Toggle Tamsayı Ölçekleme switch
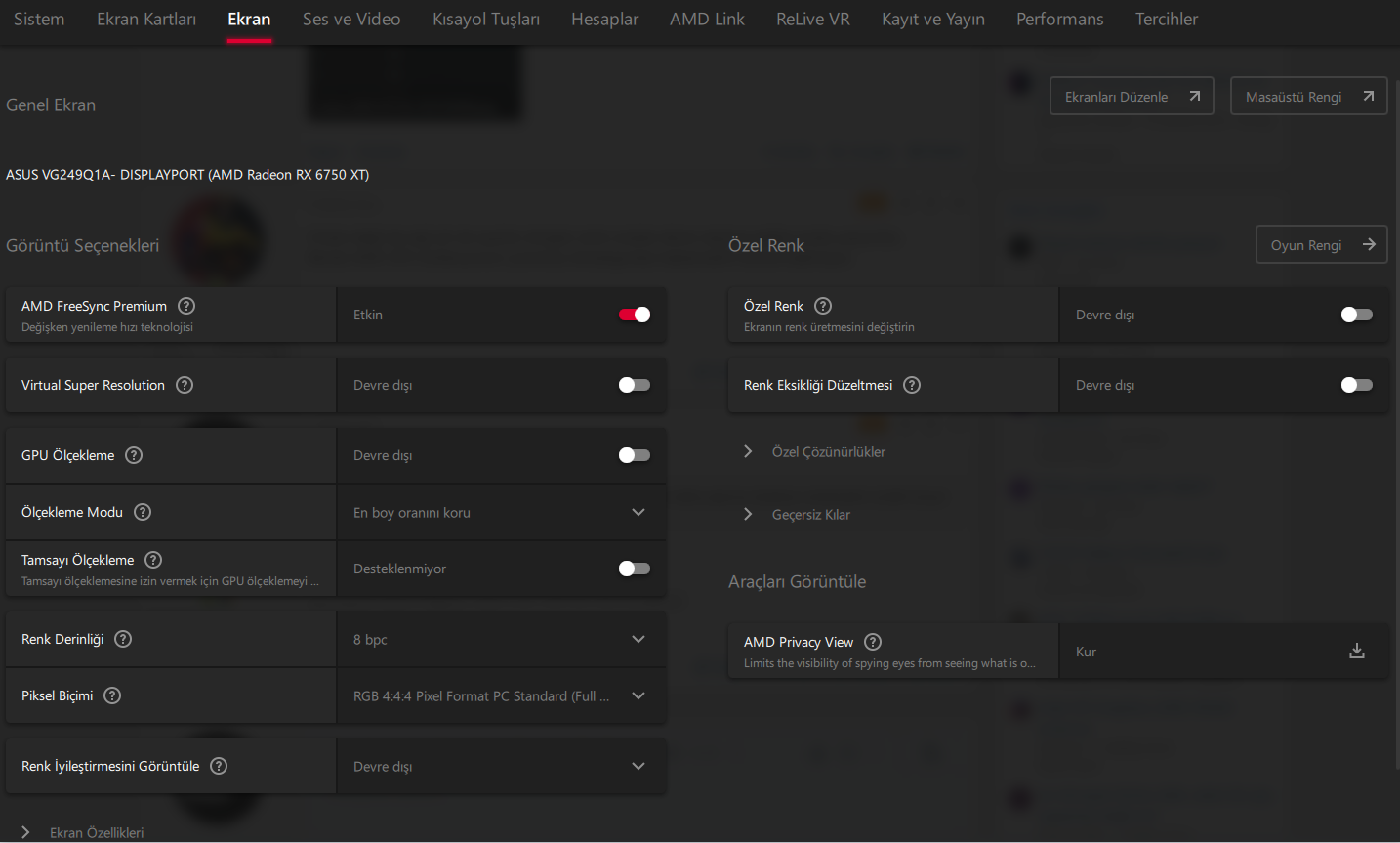The height and width of the screenshot is (843, 1400). pos(635,569)
